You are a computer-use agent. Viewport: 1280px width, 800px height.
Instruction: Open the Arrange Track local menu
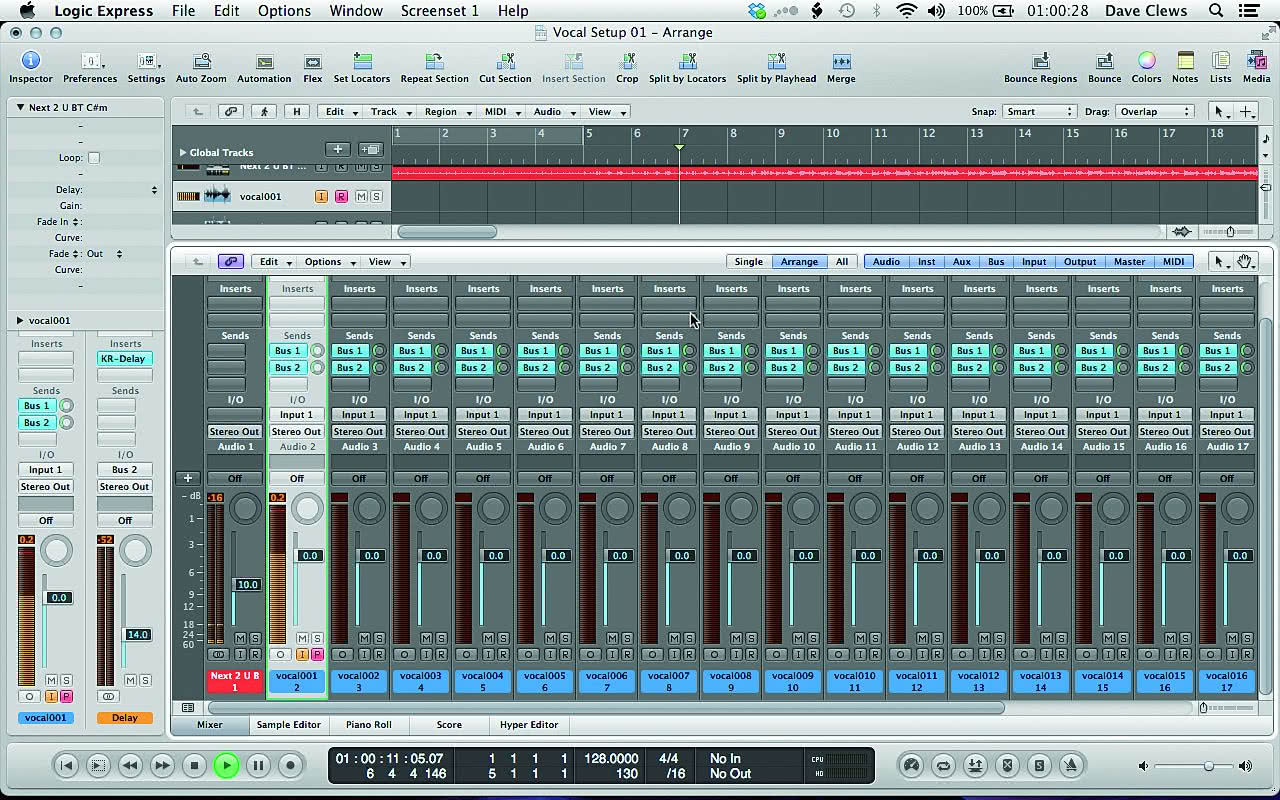click(388, 112)
